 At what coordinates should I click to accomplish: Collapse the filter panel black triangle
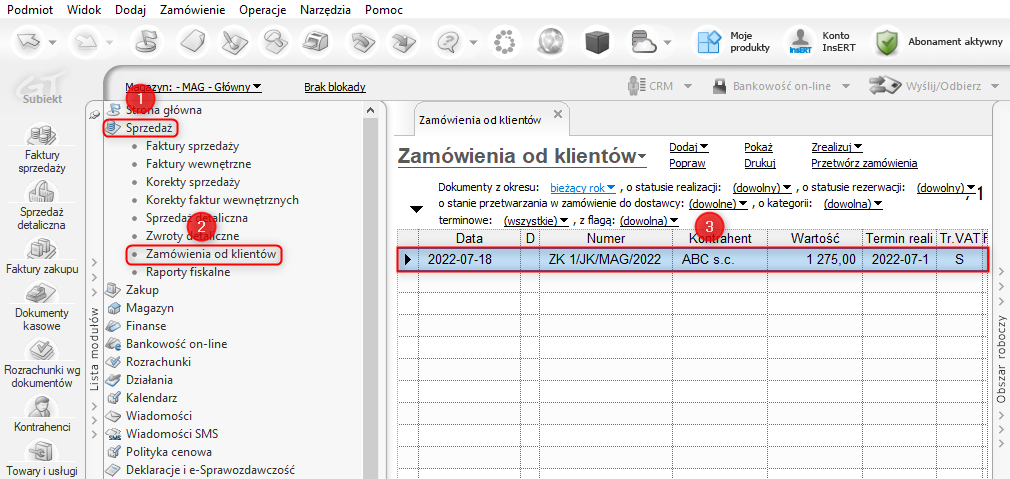pyautogui.click(x=417, y=209)
